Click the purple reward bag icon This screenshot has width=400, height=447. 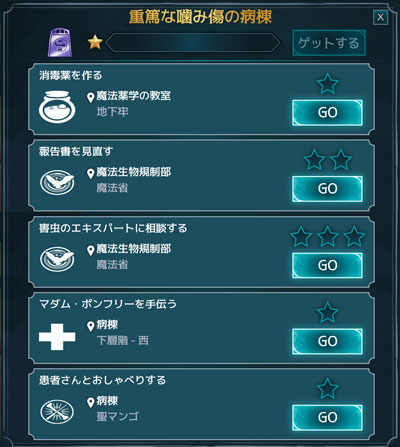pyautogui.click(x=60, y=43)
